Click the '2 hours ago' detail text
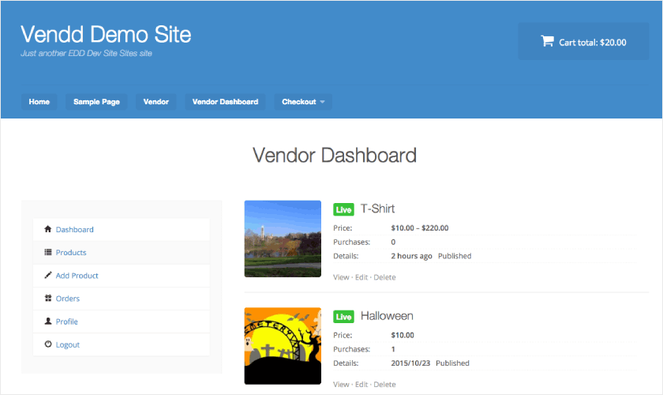This screenshot has width=663, height=395. point(411,256)
